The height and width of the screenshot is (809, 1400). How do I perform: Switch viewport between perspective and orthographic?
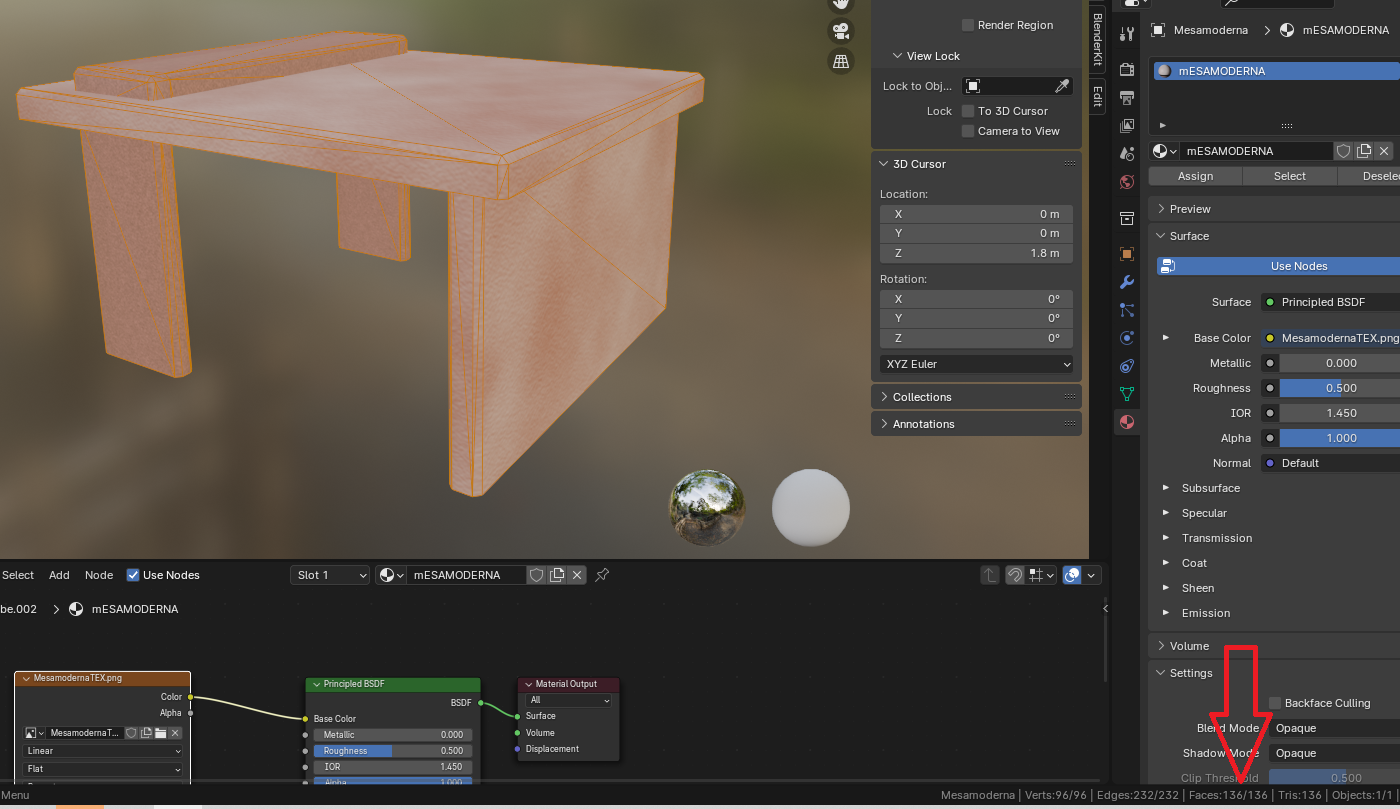[x=841, y=62]
